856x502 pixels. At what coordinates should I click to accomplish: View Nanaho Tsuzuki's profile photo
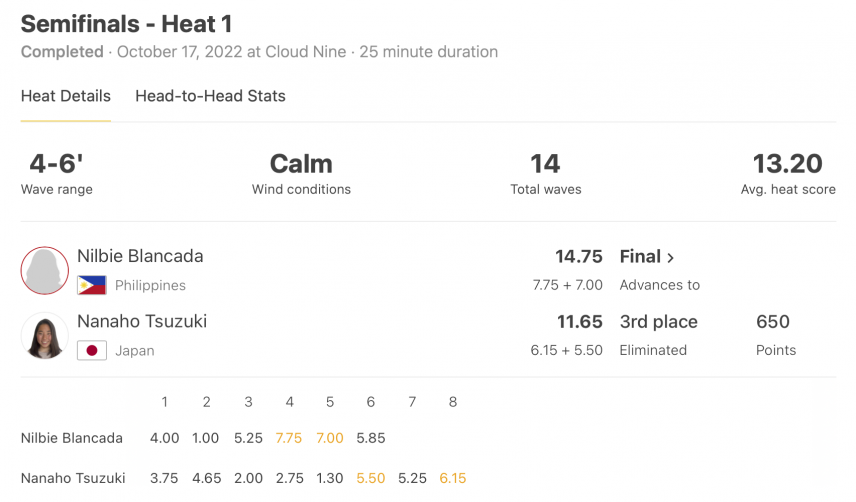coord(45,336)
